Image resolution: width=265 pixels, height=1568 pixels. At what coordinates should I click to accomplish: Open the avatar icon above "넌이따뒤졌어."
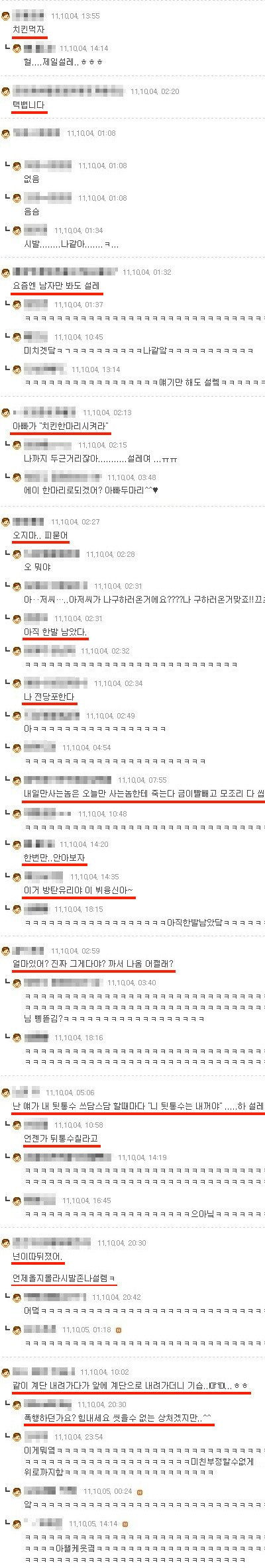pyautogui.click(x=6, y=1243)
